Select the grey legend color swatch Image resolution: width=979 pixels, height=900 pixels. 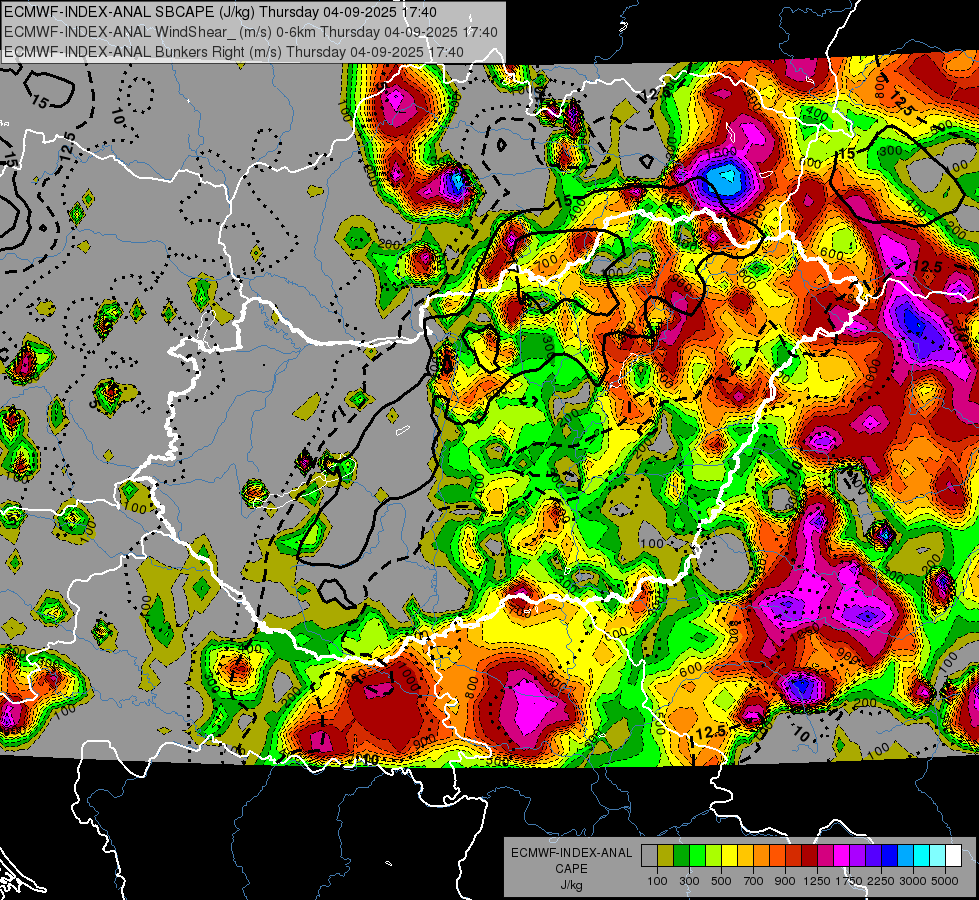(649, 856)
